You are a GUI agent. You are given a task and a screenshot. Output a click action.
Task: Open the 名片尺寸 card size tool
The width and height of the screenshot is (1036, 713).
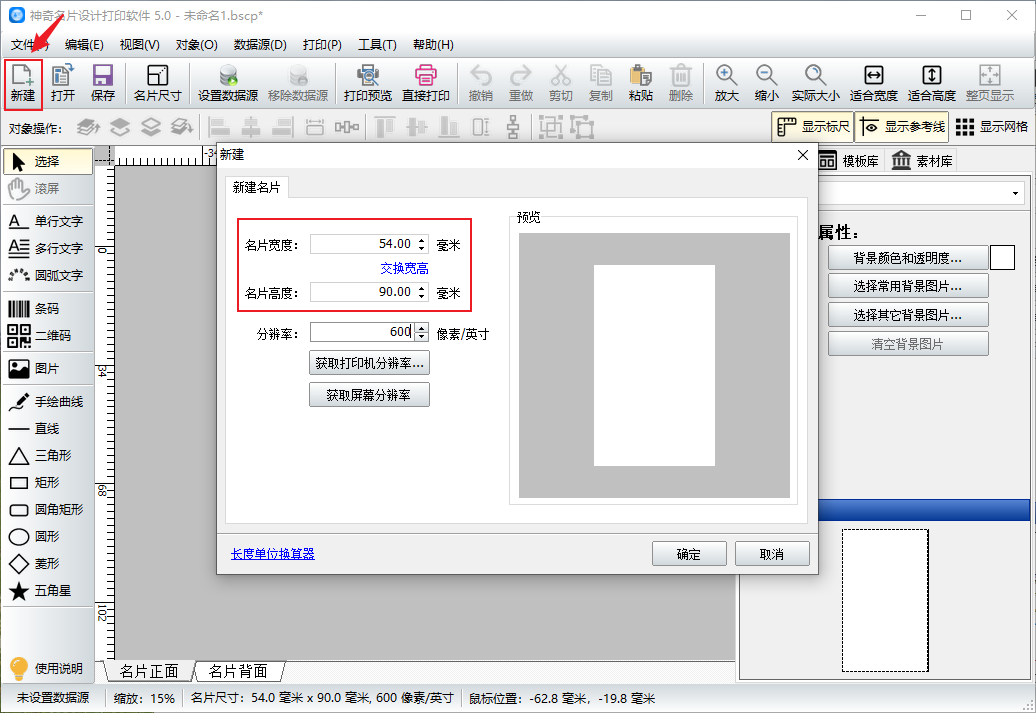pyautogui.click(x=157, y=83)
